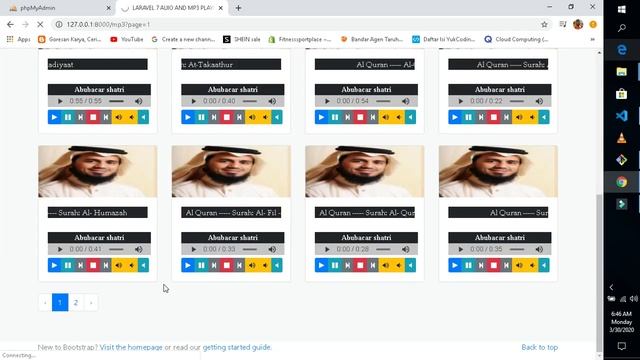Click red stop button on the 0:28 track card
This screenshot has width=640, height=360.
[360, 265]
